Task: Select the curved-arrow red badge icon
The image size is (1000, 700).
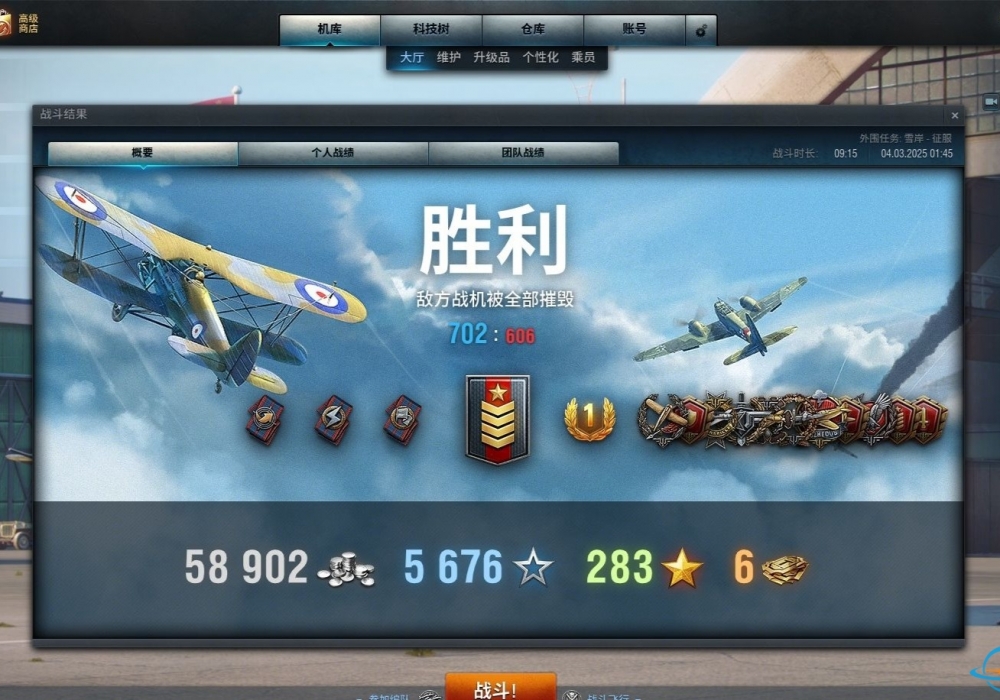Action: (x=265, y=419)
